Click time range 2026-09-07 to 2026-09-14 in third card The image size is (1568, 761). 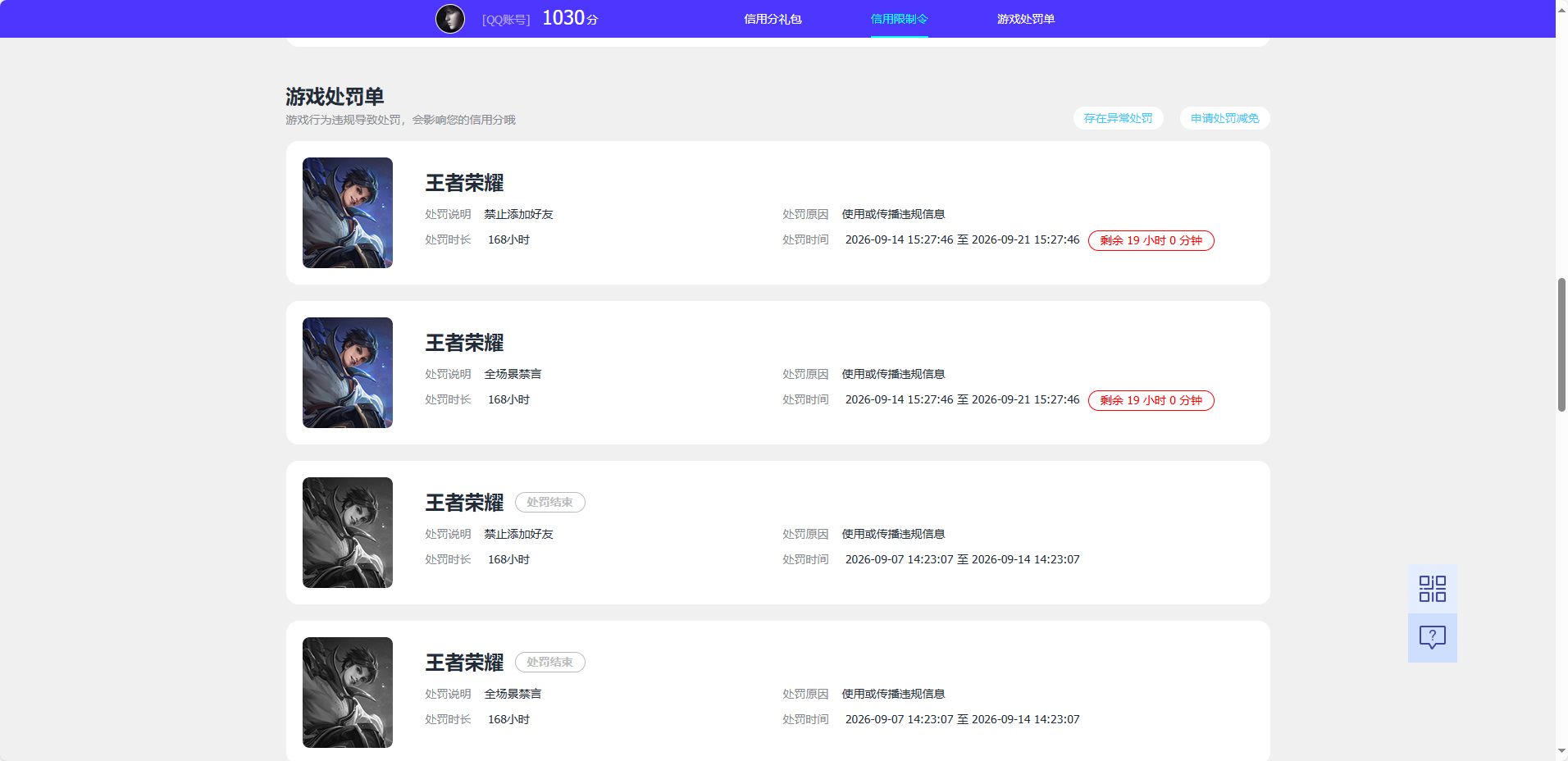click(962, 559)
